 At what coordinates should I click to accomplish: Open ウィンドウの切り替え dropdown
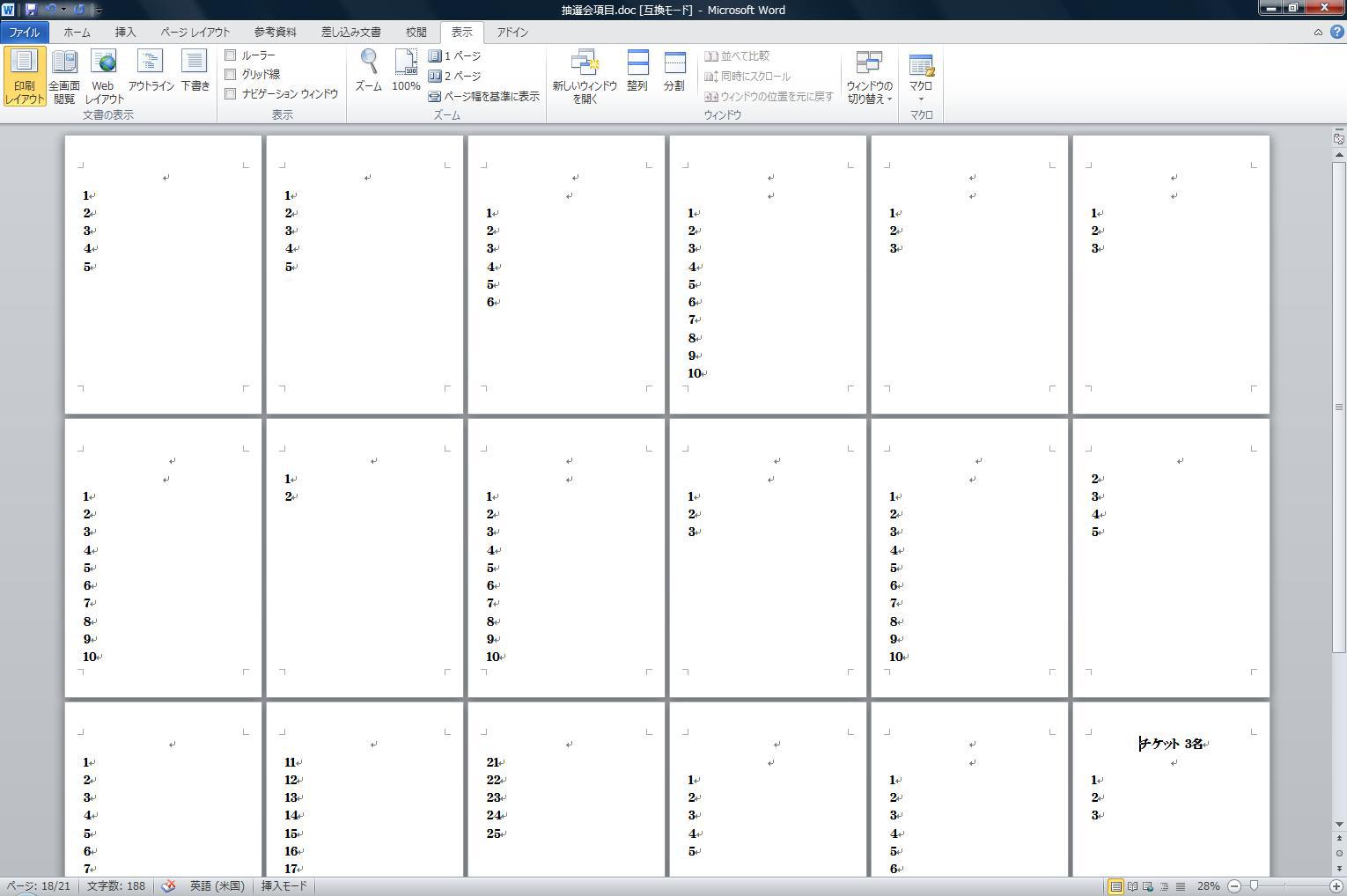tap(869, 77)
